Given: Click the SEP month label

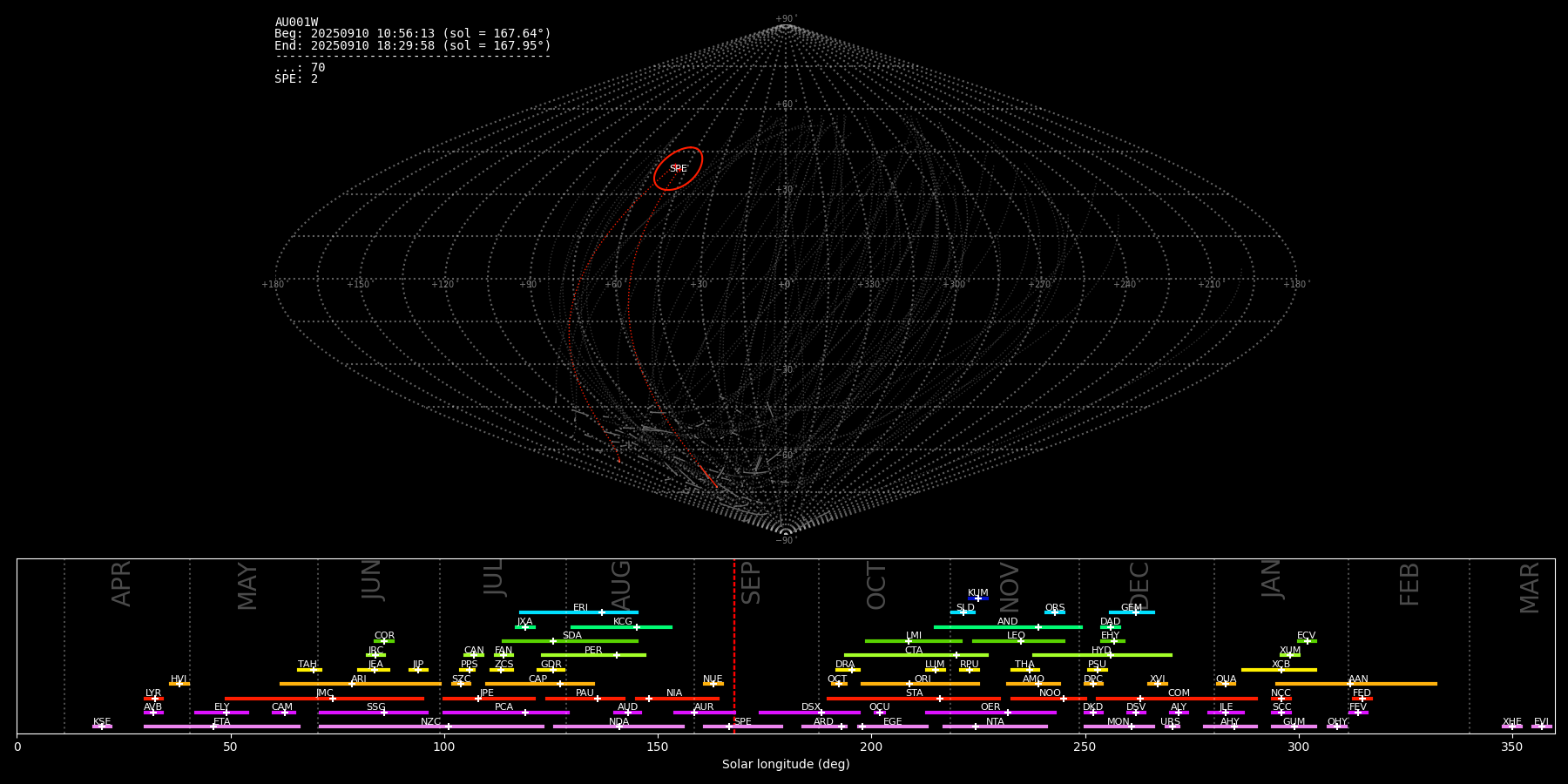Looking at the screenshot, I should tap(750, 583).
